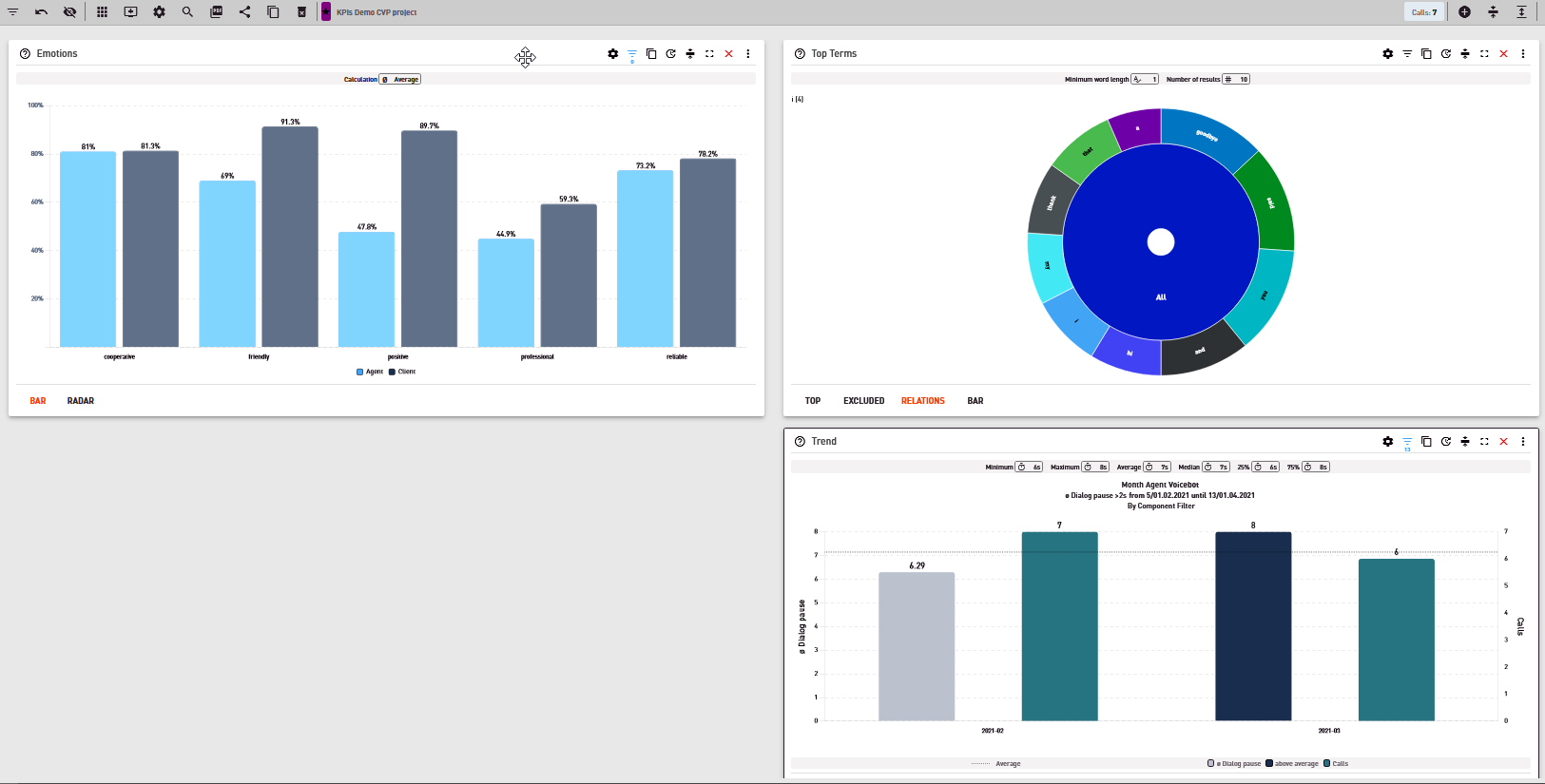This screenshot has height=784, width=1545.
Task: Click the friendly Client bar at 91.3%
Action: pyautogui.click(x=290, y=237)
